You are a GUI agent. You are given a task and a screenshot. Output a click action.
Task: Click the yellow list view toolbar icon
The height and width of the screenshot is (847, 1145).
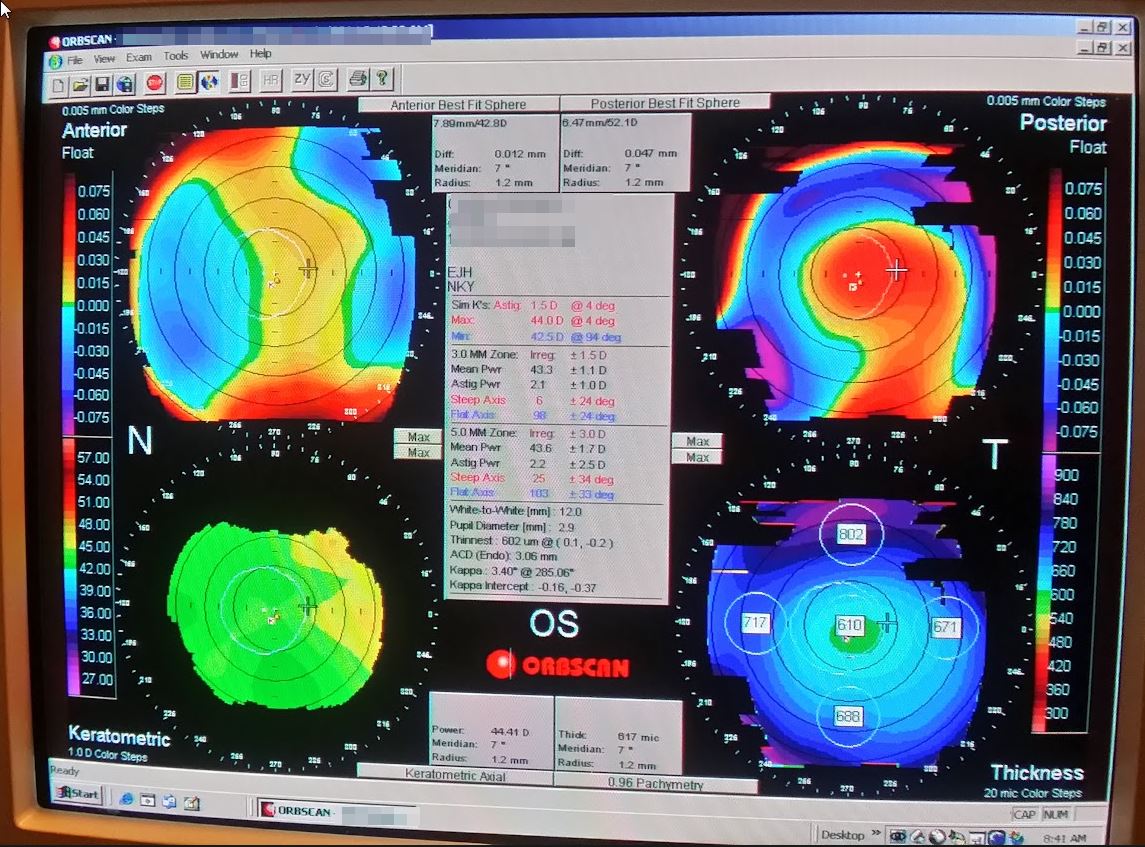click(x=185, y=82)
